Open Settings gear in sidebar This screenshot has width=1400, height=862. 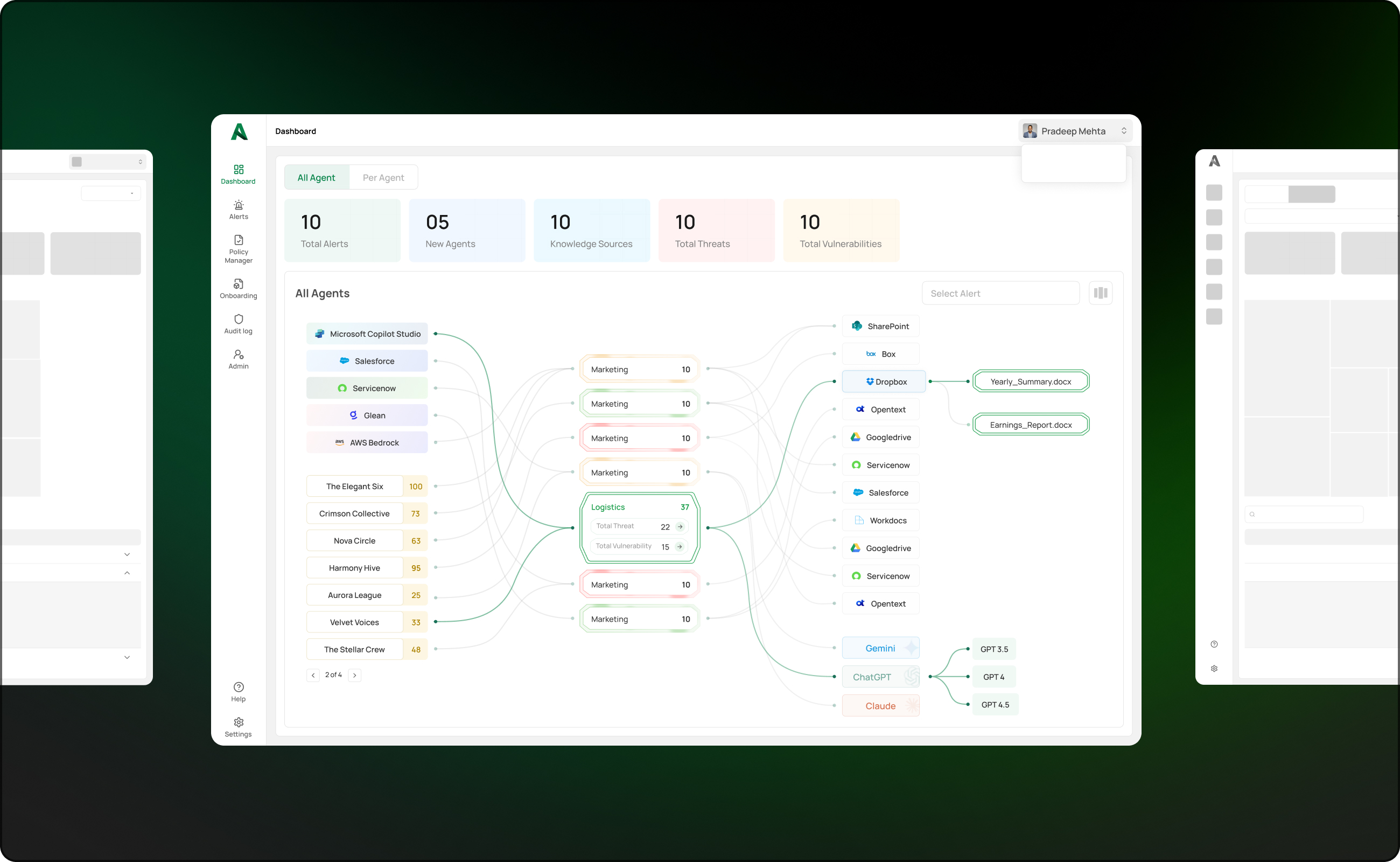(238, 722)
